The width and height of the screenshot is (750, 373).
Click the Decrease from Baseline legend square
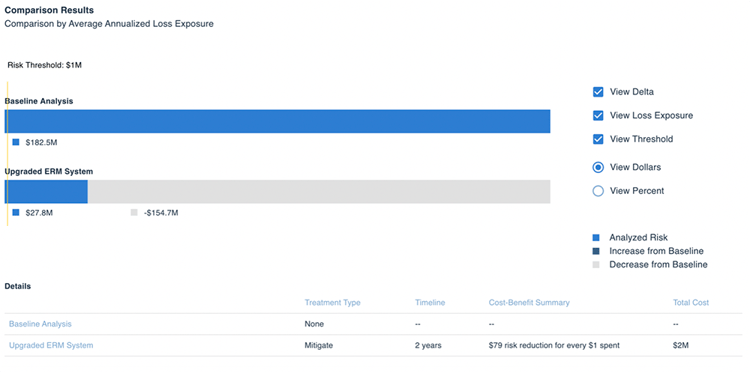click(x=596, y=264)
